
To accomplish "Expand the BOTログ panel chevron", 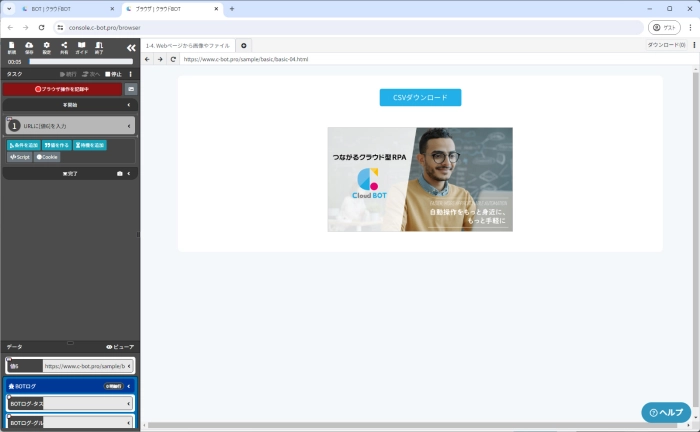I will (x=128, y=385).
